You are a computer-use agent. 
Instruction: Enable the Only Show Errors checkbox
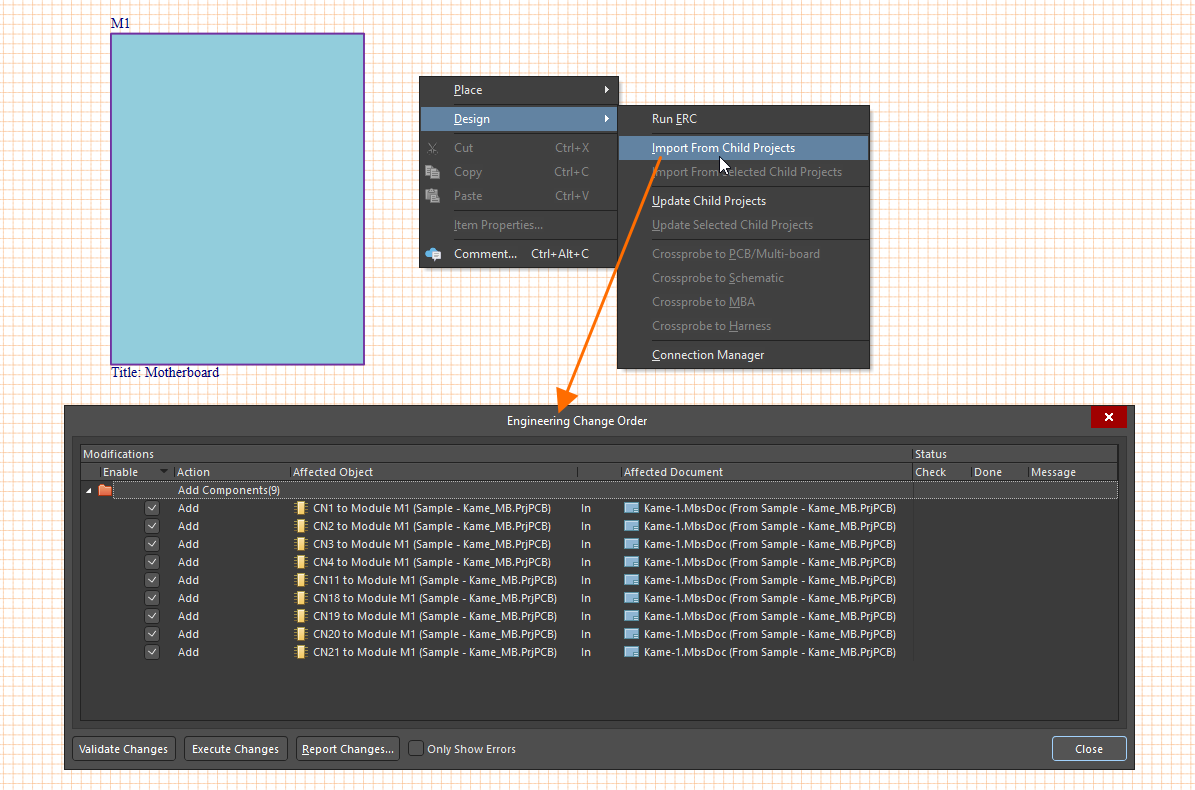pos(417,748)
